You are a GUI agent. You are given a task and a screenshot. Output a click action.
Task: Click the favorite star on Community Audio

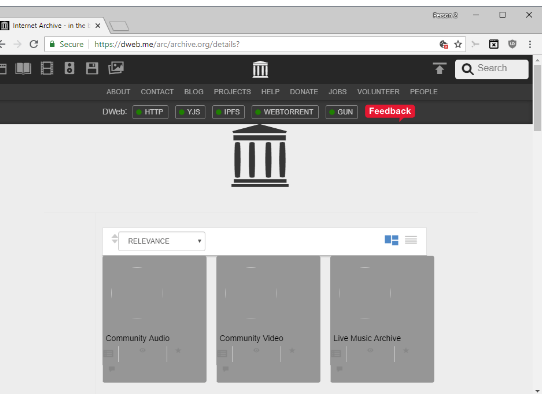pos(178,350)
